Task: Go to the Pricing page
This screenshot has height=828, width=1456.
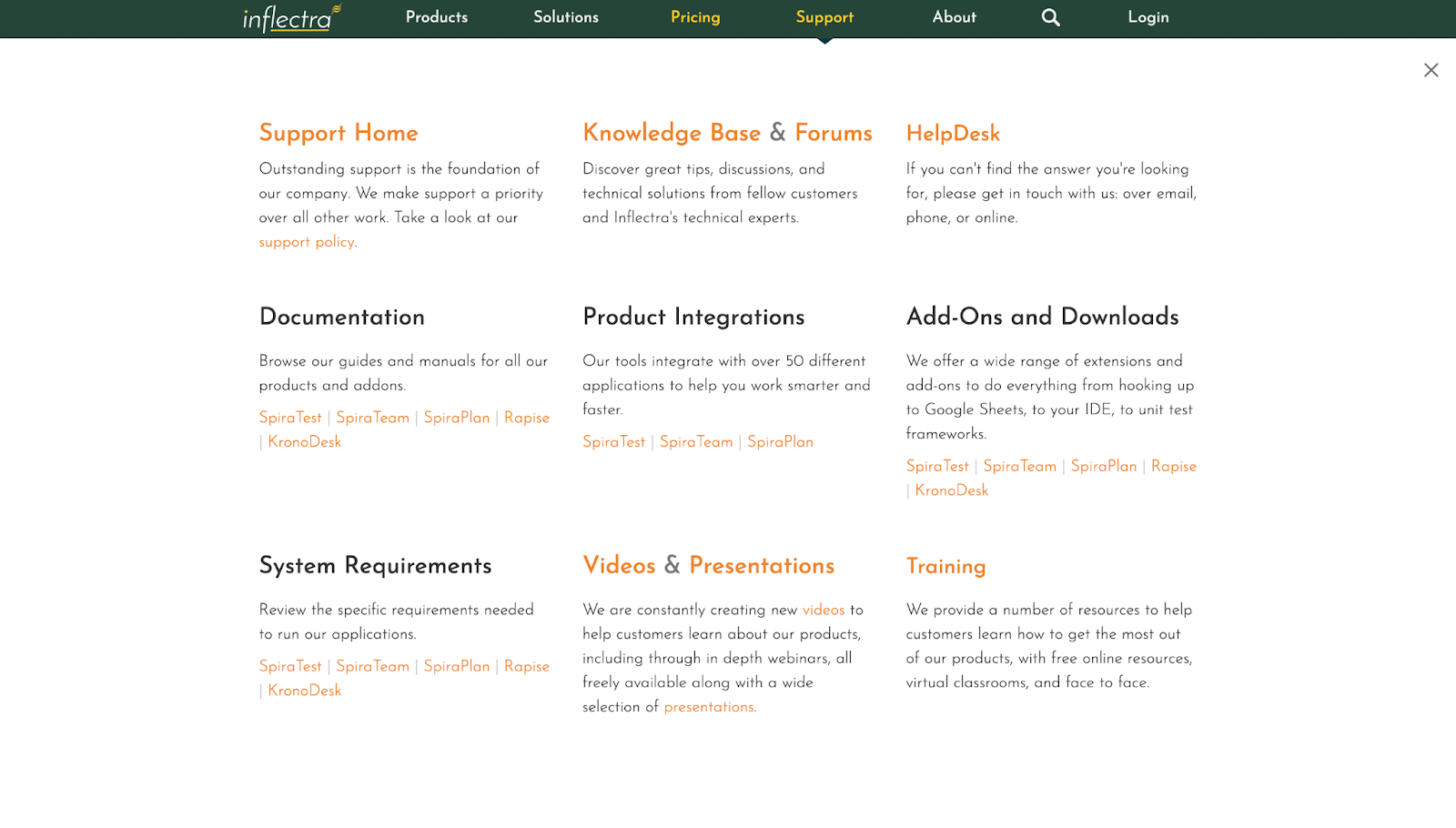Action: click(695, 17)
